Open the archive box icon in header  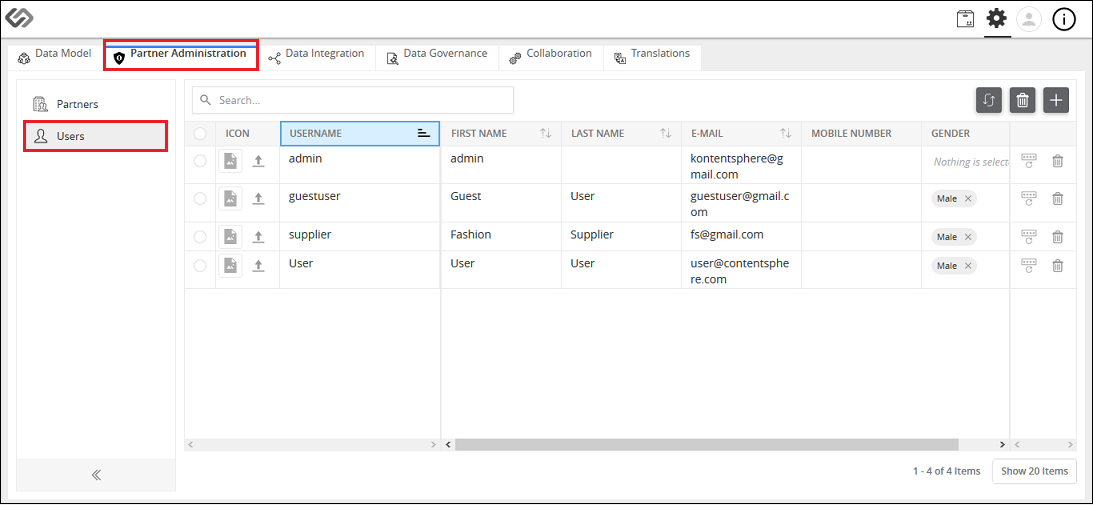coord(965,20)
